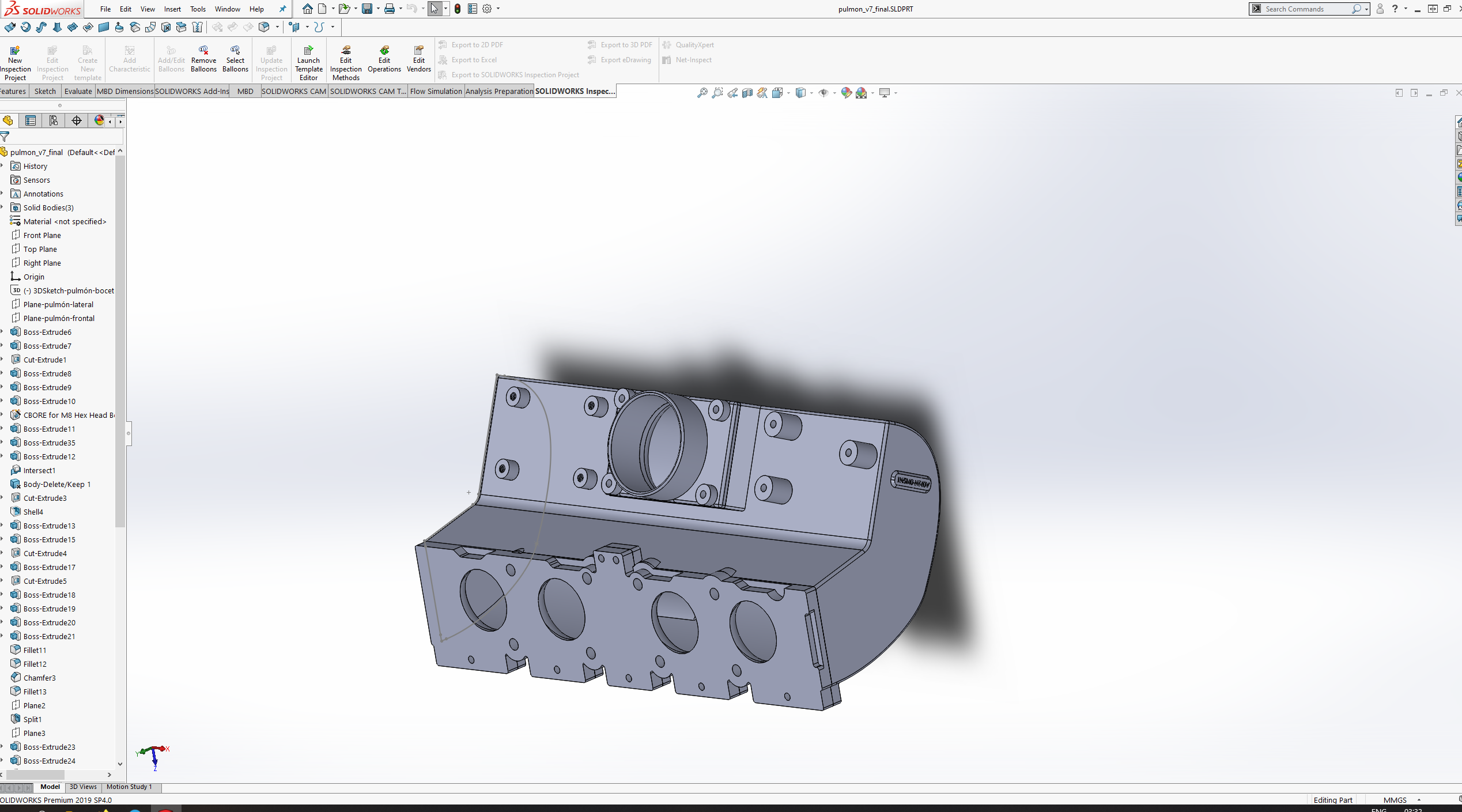The height and width of the screenshot is (812, 1462).
Task: Toggle the Rebuild traffic light icon
Action: coord(458,9)
